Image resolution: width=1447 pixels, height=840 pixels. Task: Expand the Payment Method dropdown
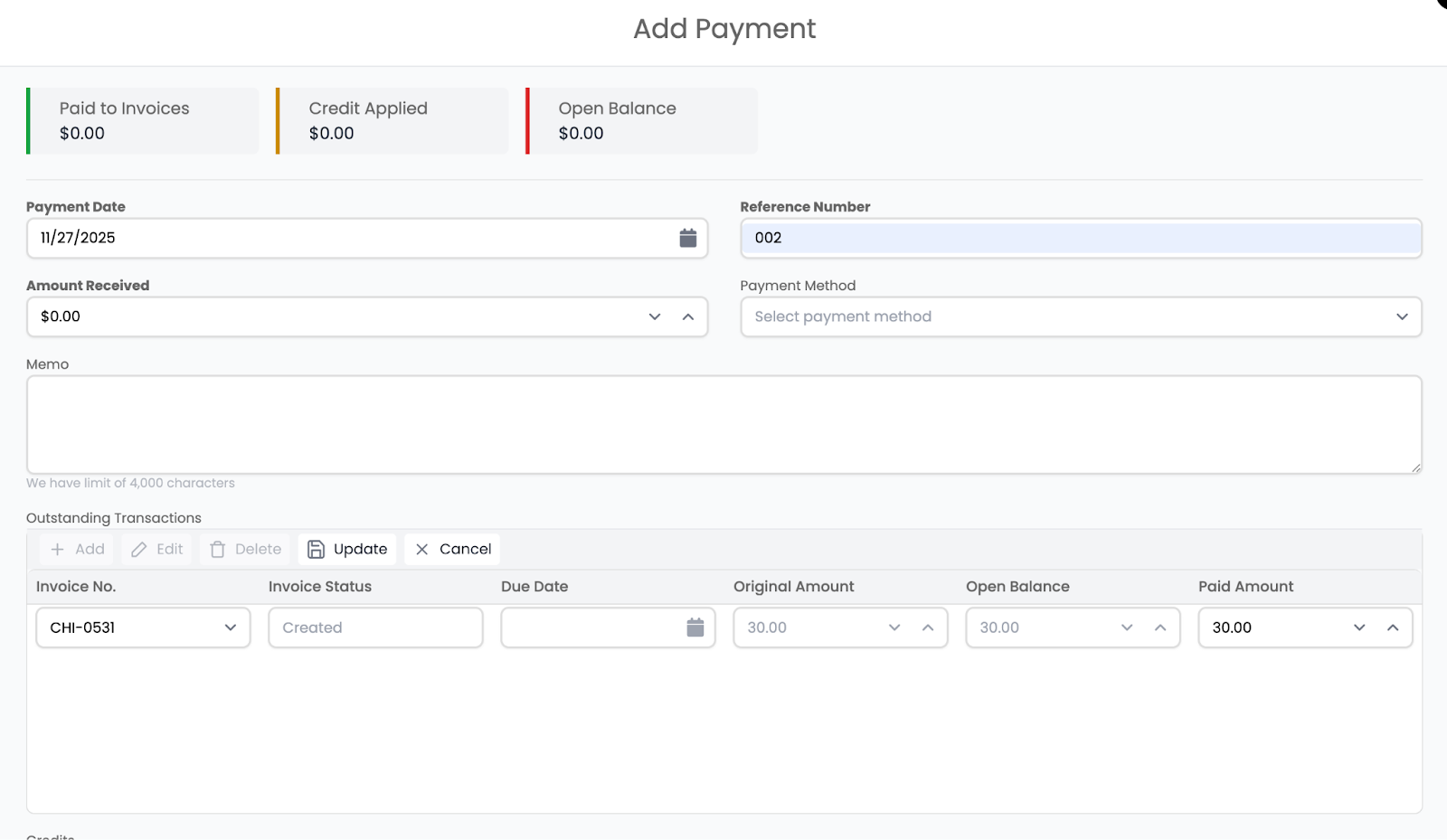[x=1080, y=316]
